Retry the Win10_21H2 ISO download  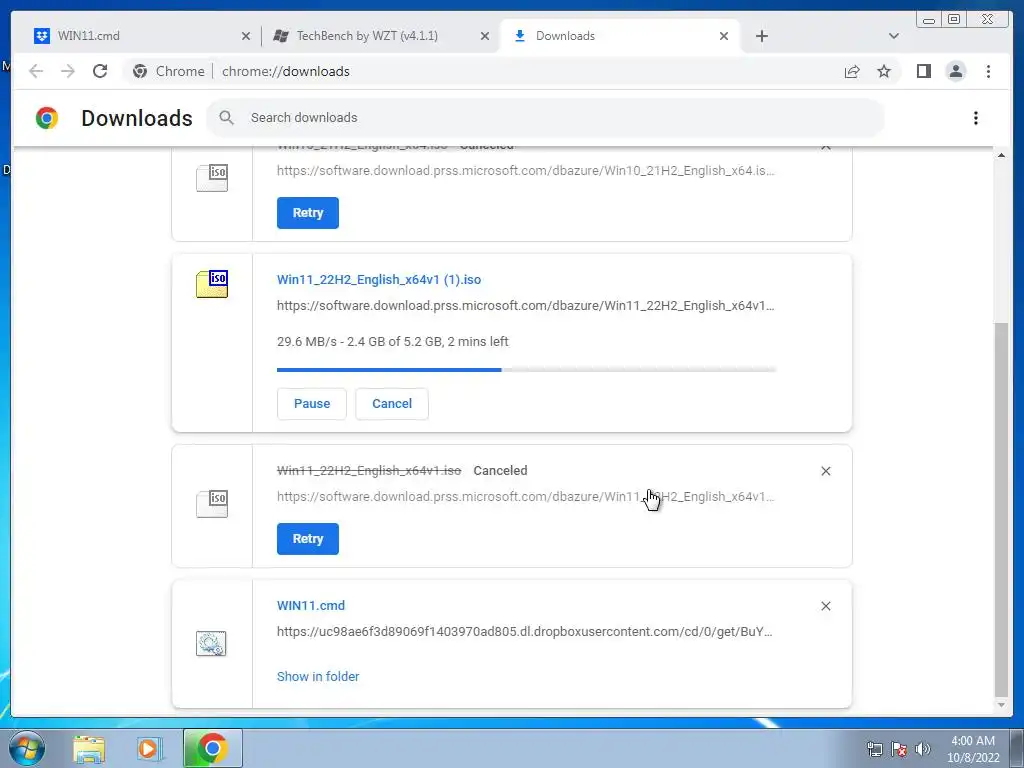coord(308,213)
